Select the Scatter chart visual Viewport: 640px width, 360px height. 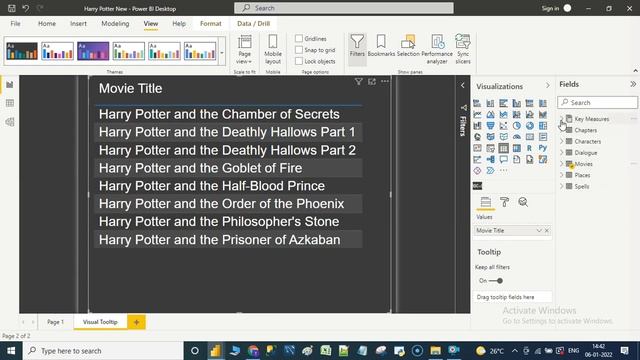[503, 126]
